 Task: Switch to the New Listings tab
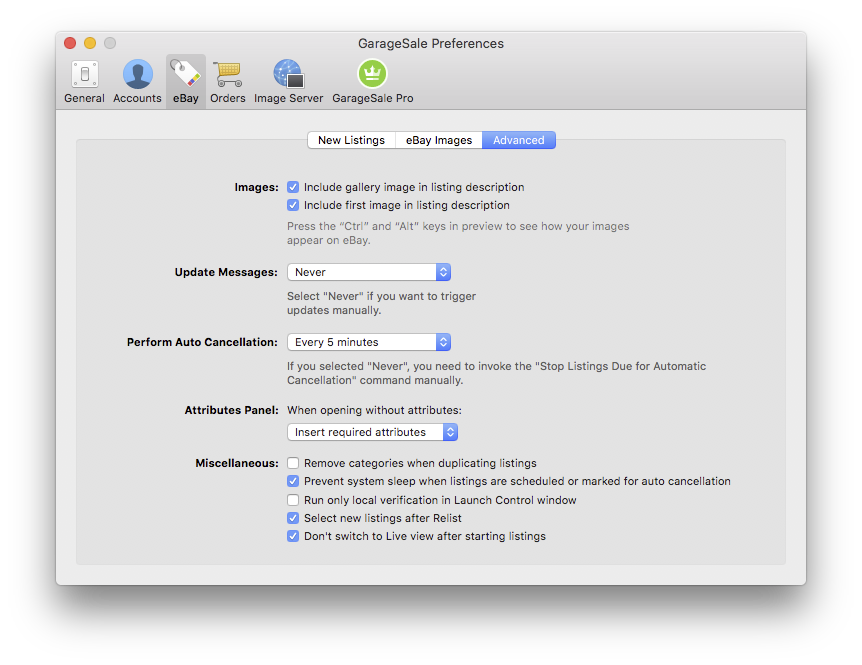click(351, 140)
